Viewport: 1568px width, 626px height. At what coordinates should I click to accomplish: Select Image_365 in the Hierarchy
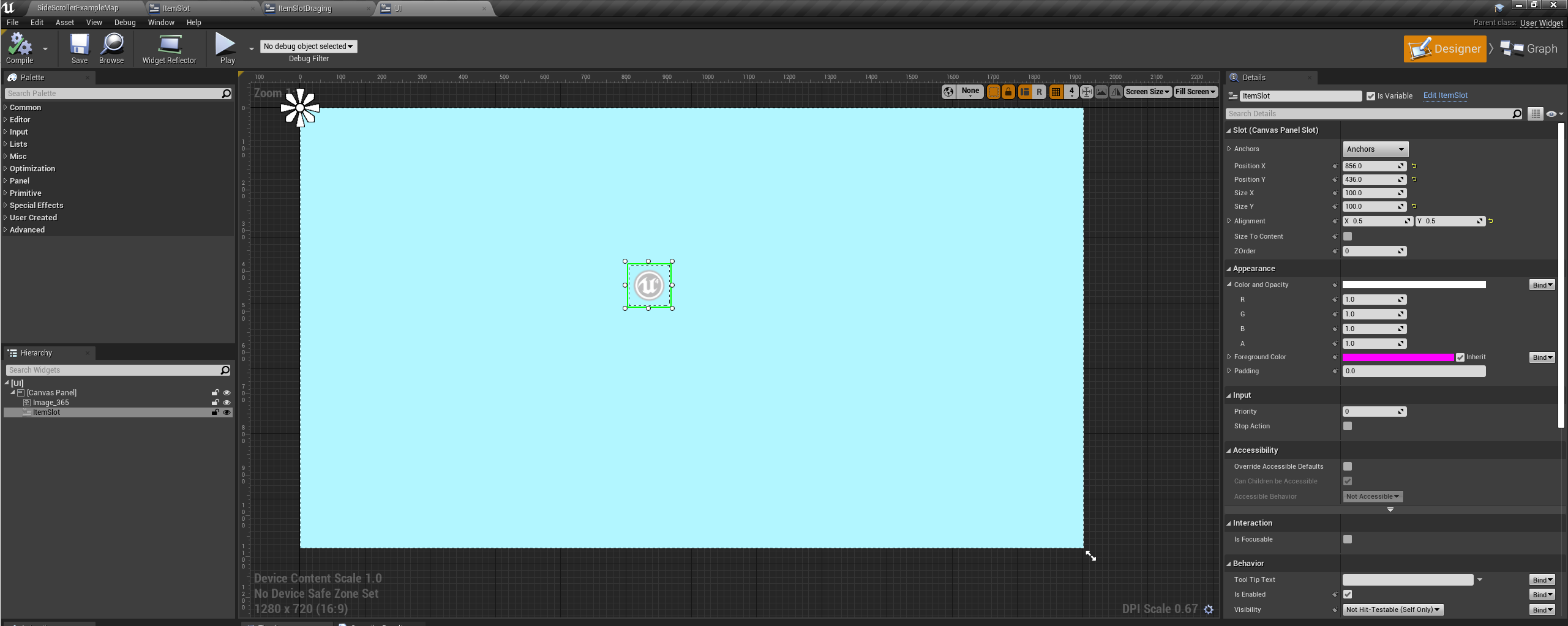point(51,403)
